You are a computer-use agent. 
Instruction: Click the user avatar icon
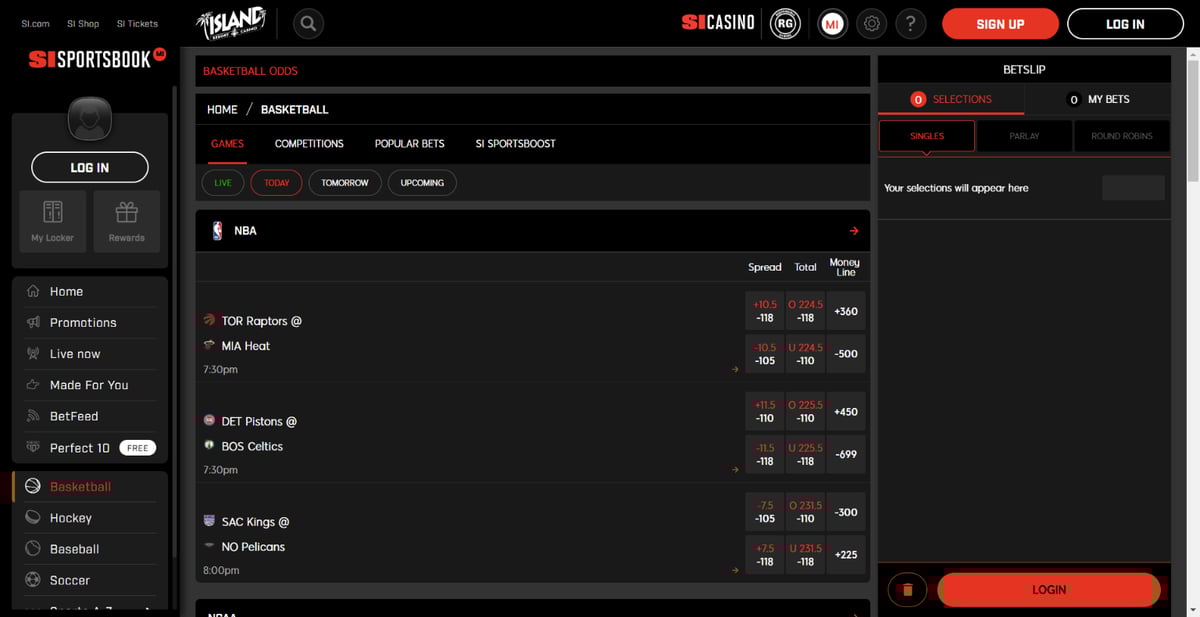(x=90, y=120)
